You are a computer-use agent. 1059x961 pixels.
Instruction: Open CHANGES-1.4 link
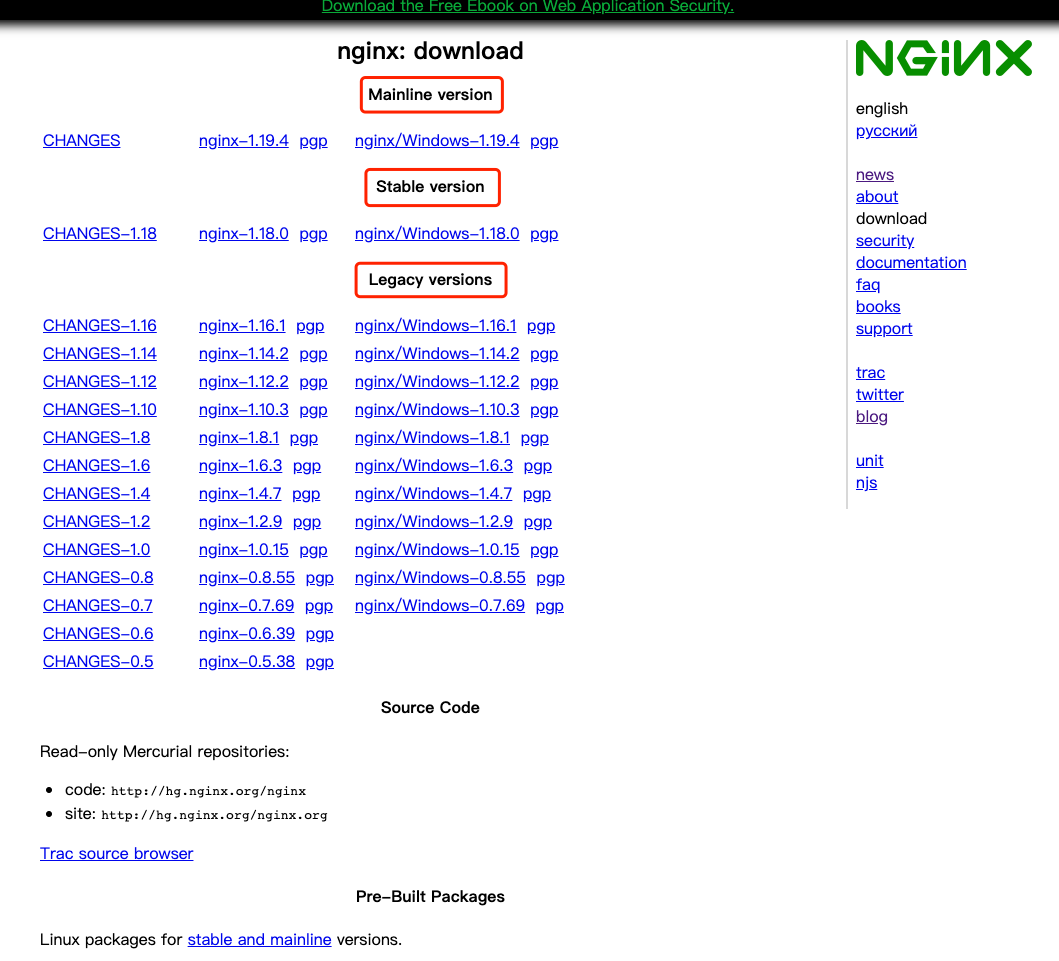[x=97, y=494]
